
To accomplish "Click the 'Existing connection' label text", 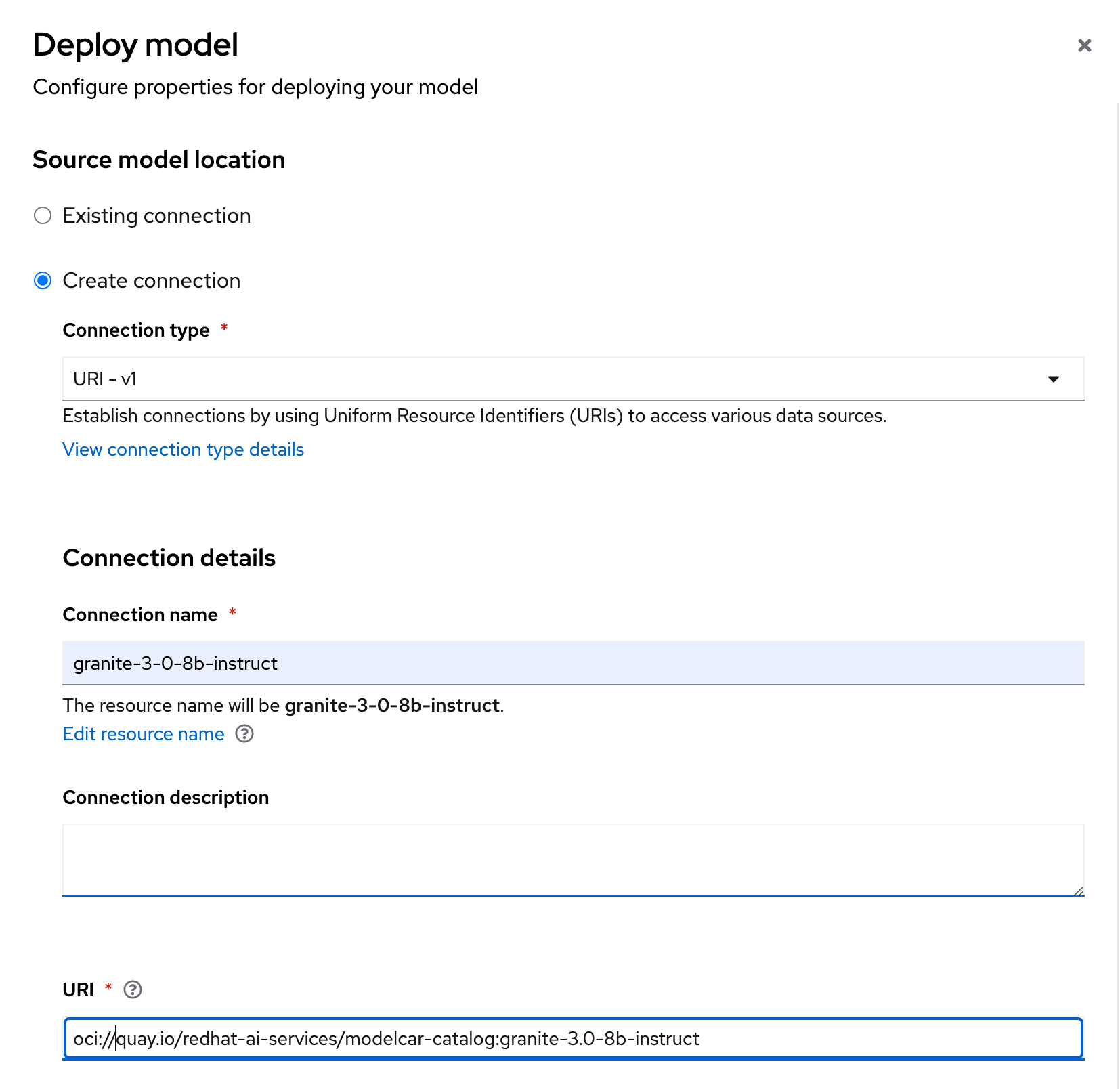I will pos(156,216).
